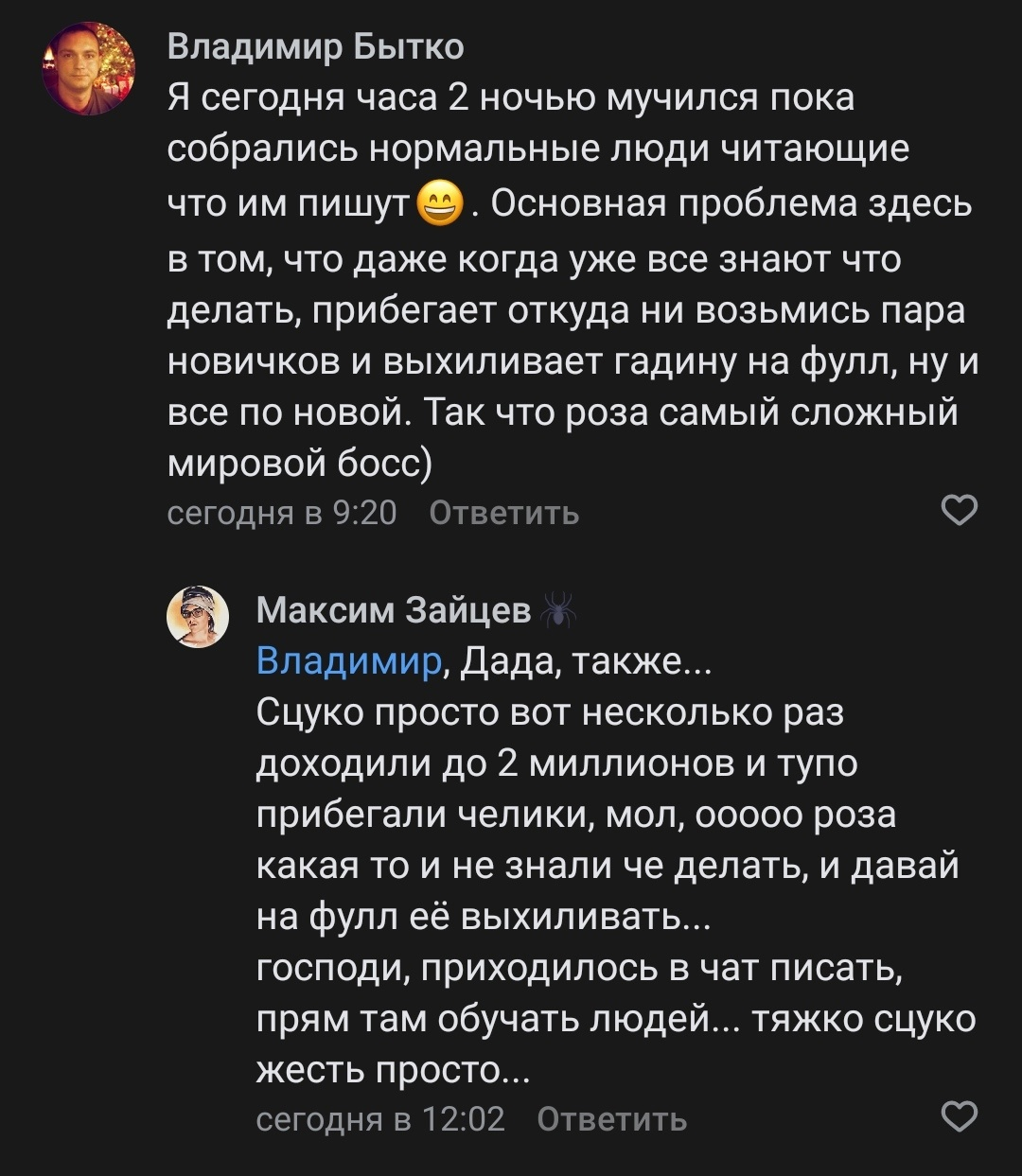The height and width of the screenshot is (1176, 1022).
Task: Click the line starting 'господи, приходилось'
Action: pyautogui.click(x=575, y=968)
